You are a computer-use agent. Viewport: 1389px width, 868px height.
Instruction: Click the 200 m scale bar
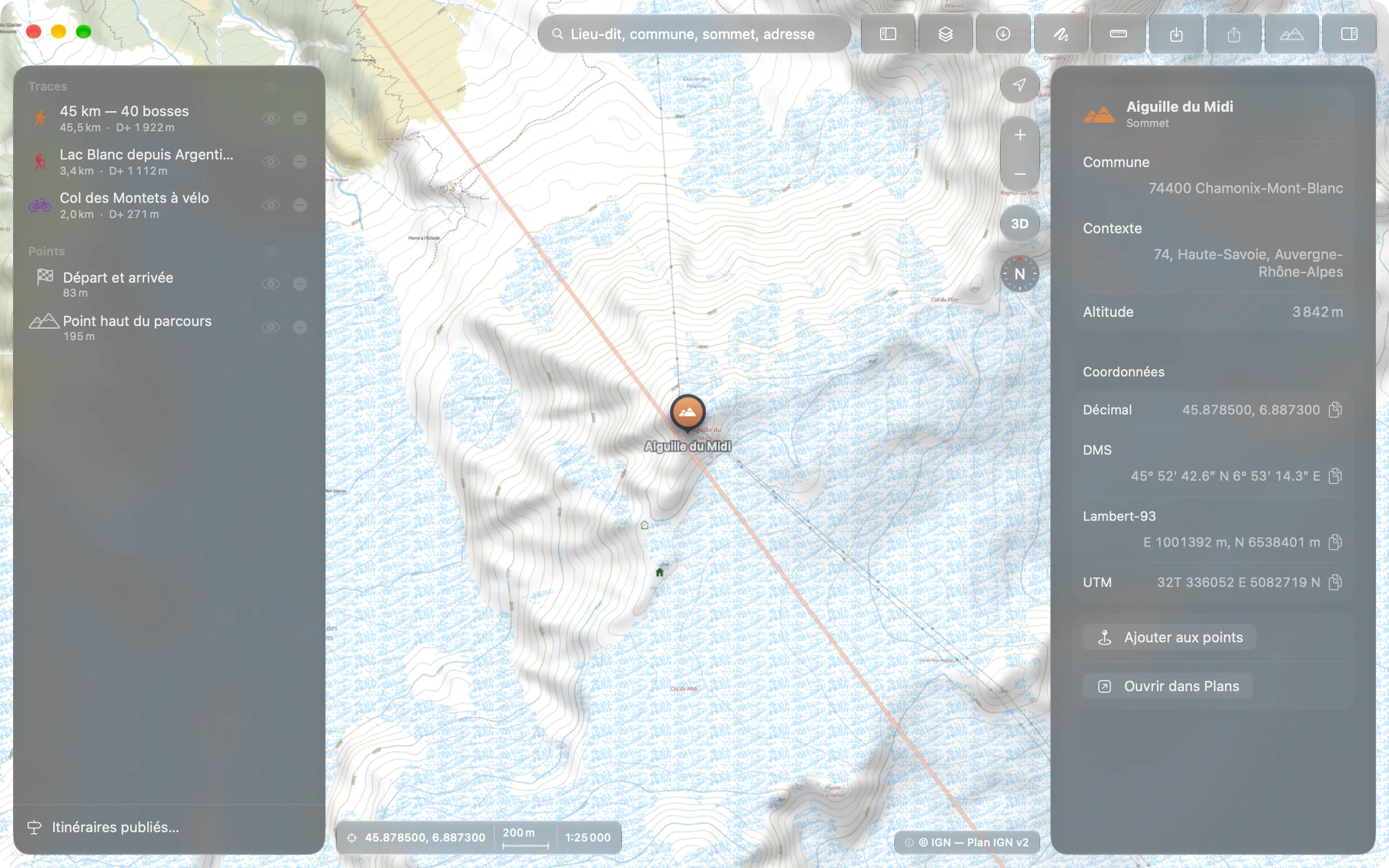point(525,838)
